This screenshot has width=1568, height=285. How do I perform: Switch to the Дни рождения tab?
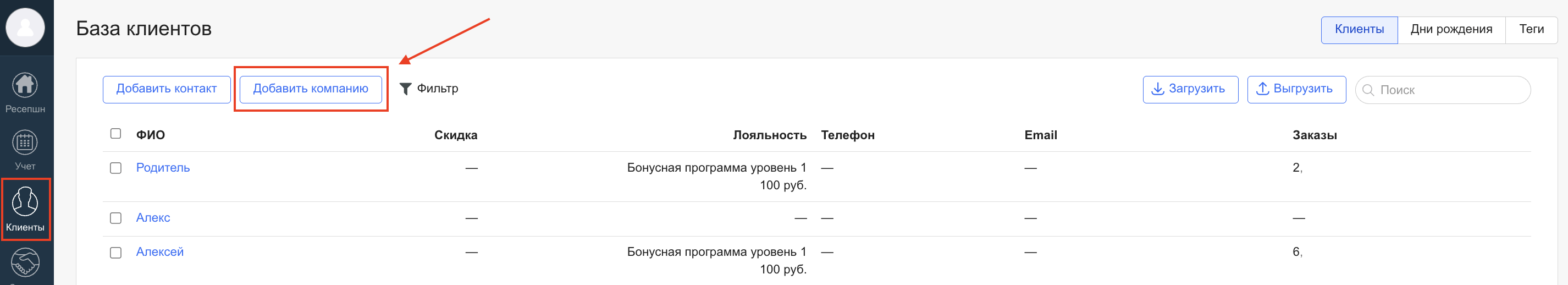click(x=1450, y=29)
